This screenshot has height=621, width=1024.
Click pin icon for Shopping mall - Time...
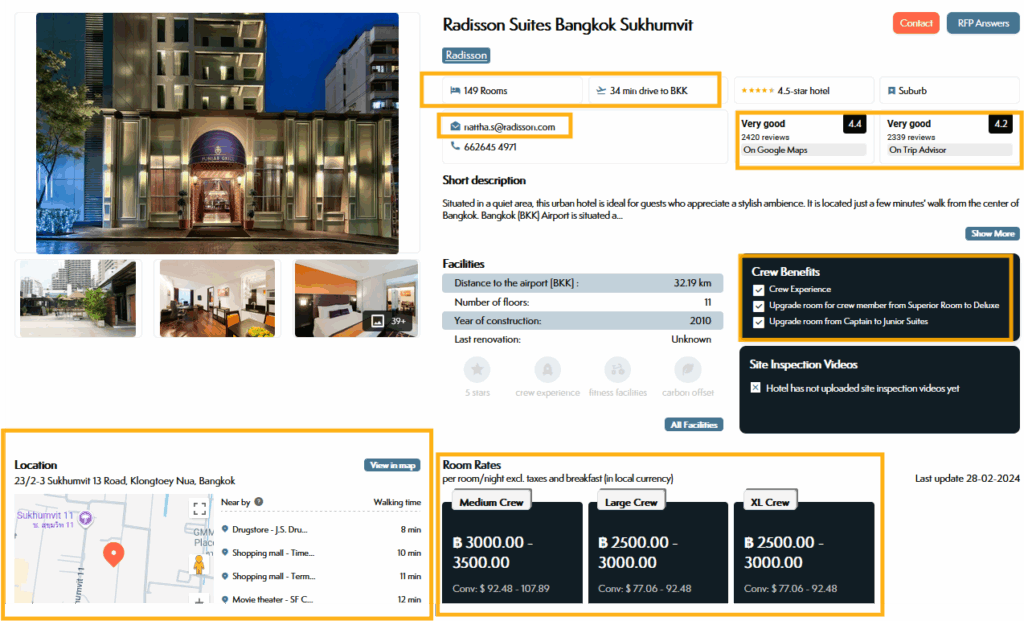[225, 552]
